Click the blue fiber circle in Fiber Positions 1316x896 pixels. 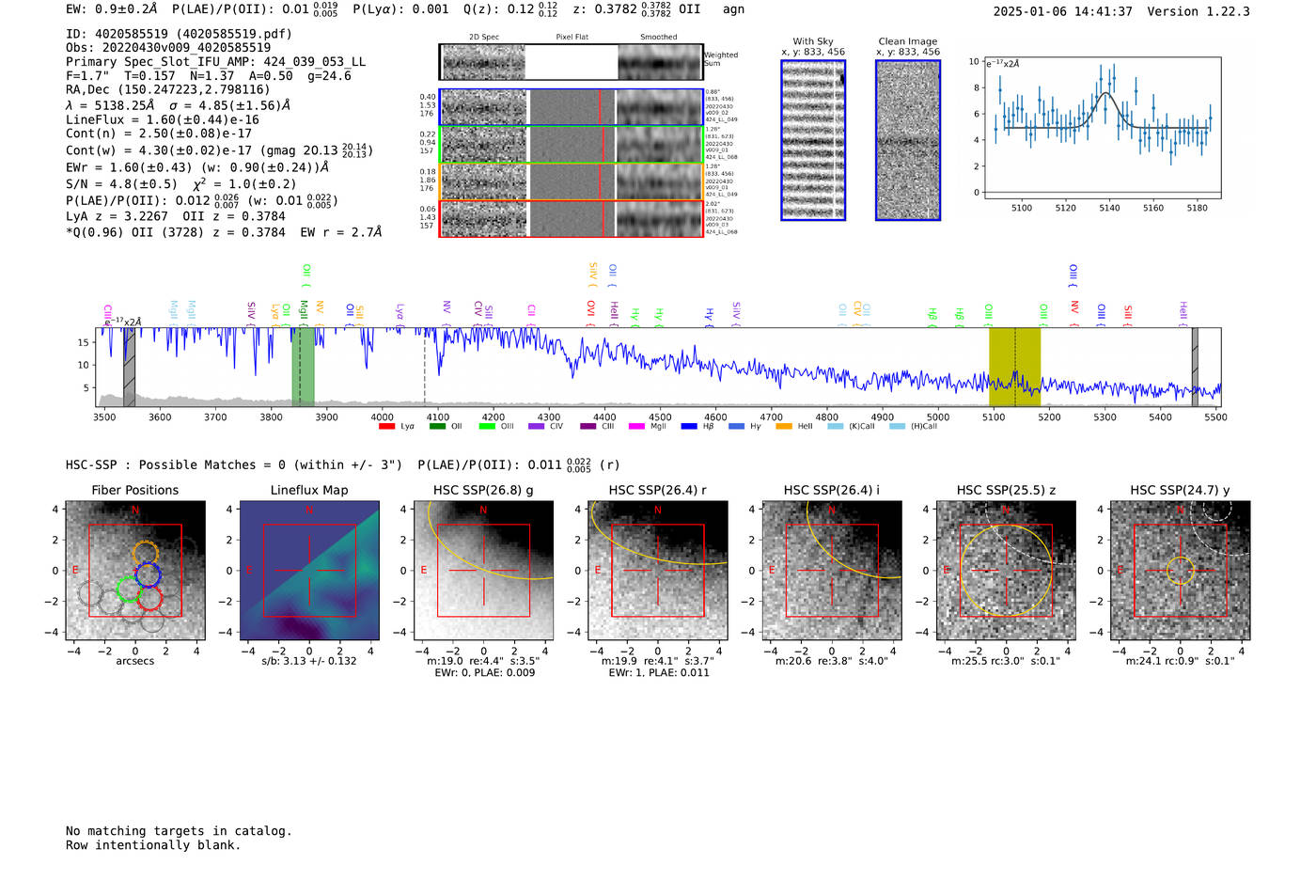148,574
